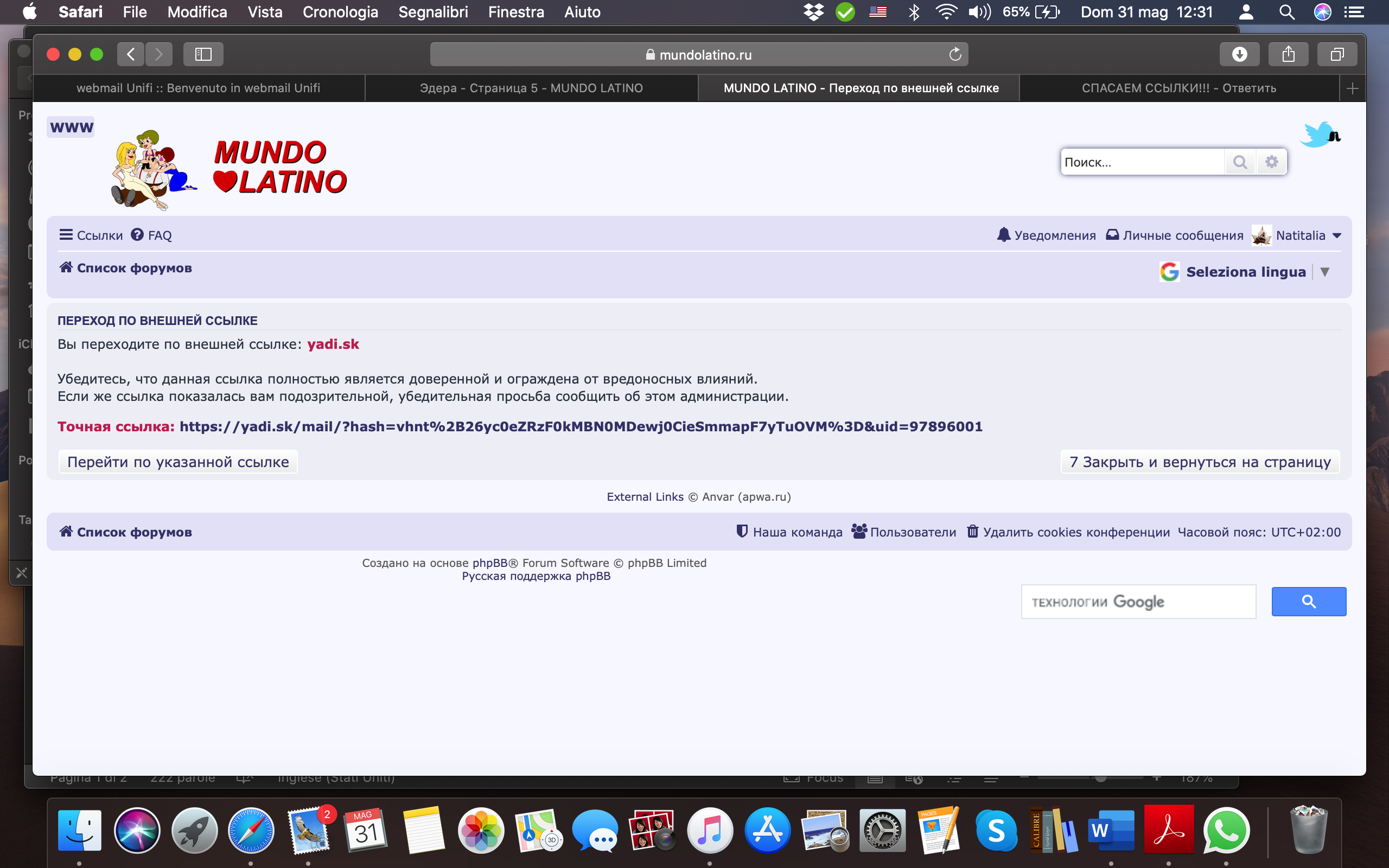The width and height of the screenshot is (1389, 868).
Task: Click the blue Google search button
Action: pos(1308,602)
